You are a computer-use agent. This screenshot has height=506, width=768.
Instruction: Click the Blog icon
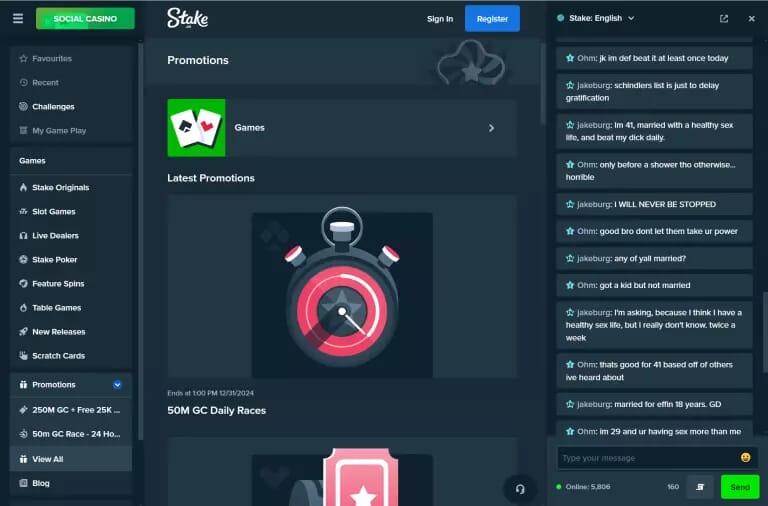pos(23,483)
